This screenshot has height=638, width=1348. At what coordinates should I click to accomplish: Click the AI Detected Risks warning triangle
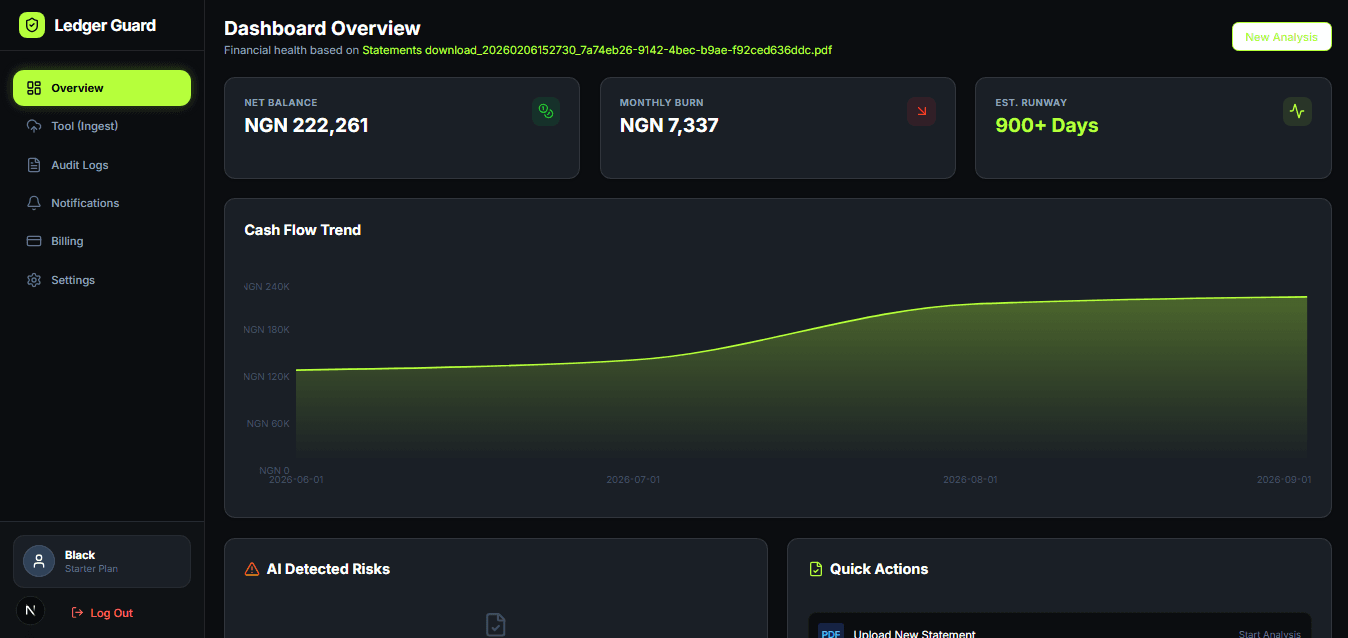tap(252, 569)
